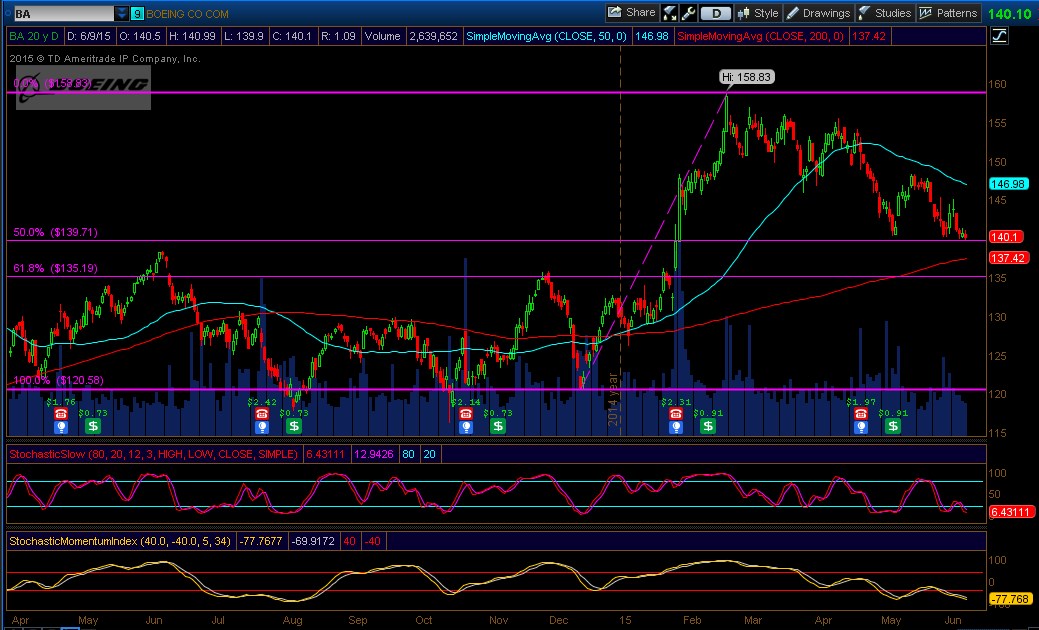Click the SimpleMovingAvg (CLOSE, 50, 0) label

[547, 36]
